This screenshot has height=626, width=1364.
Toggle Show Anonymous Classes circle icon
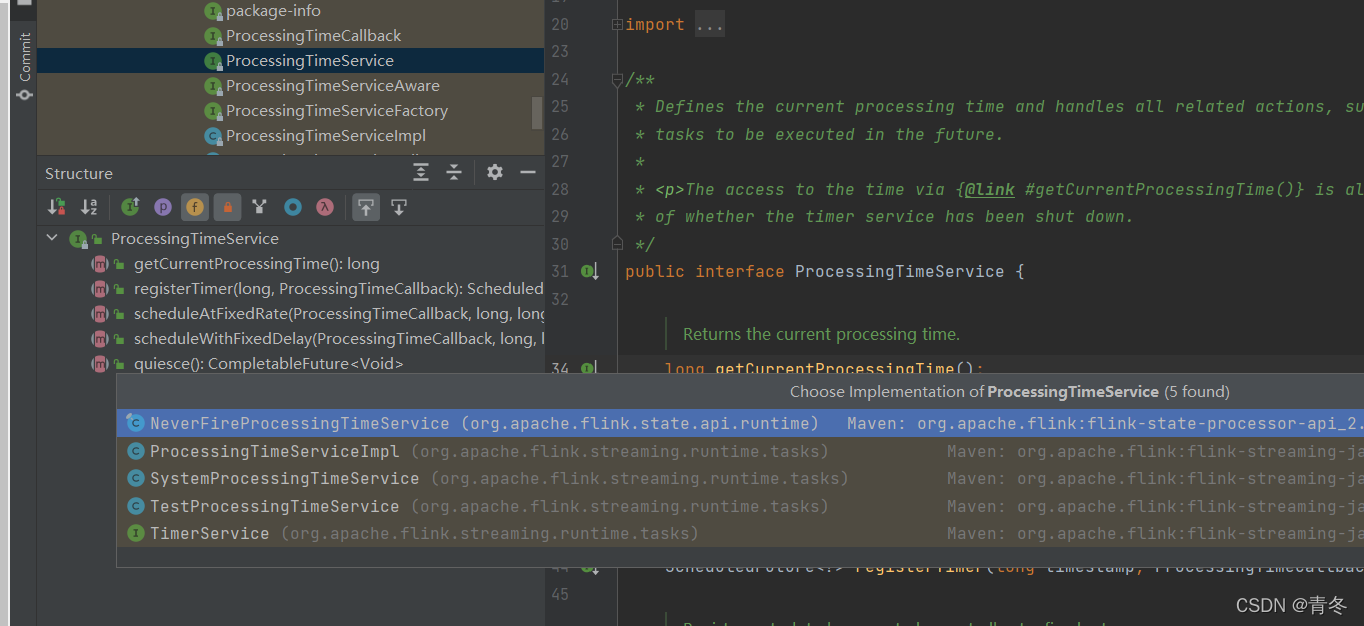point(292,207)
